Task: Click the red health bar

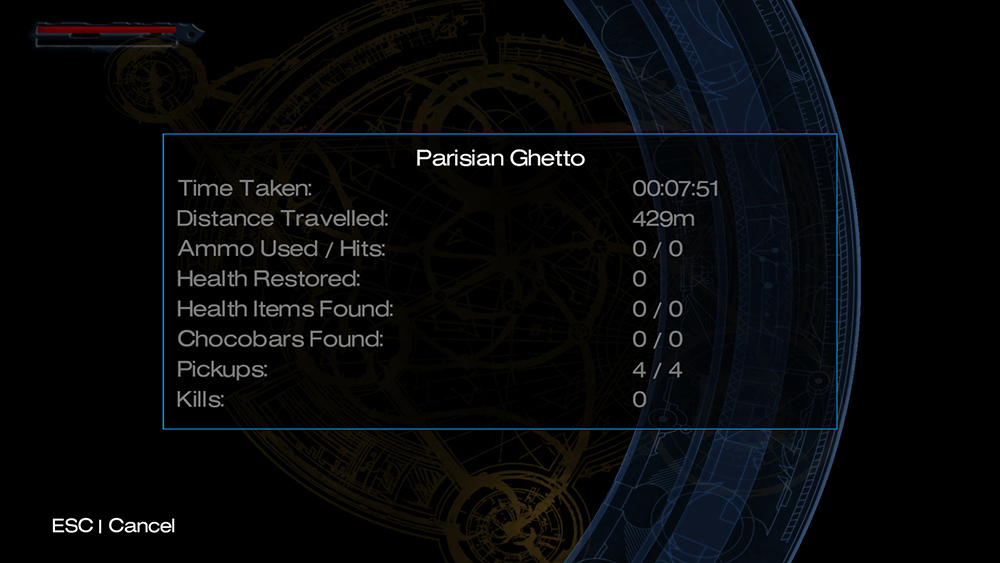Action: (x=106, y=32)
